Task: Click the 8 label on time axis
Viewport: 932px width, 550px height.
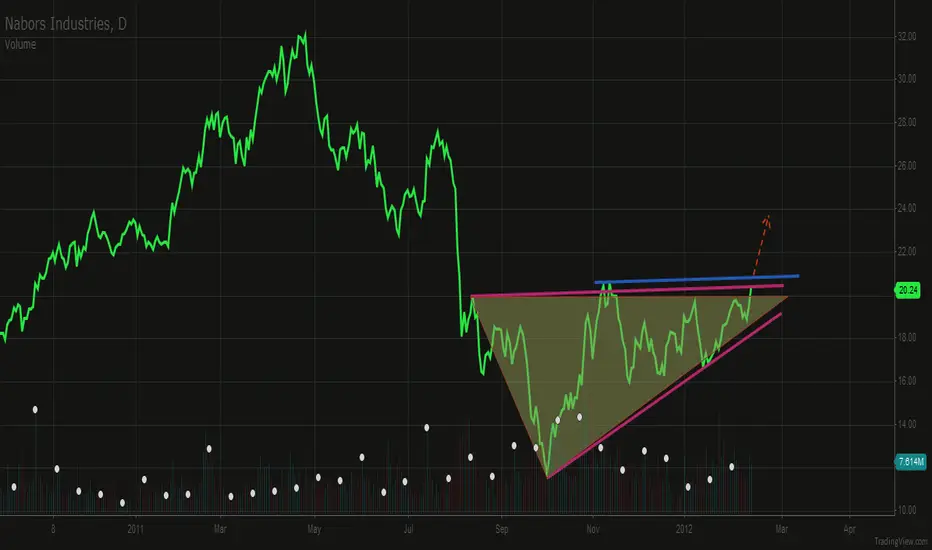Action: click(x=53, y=529)
